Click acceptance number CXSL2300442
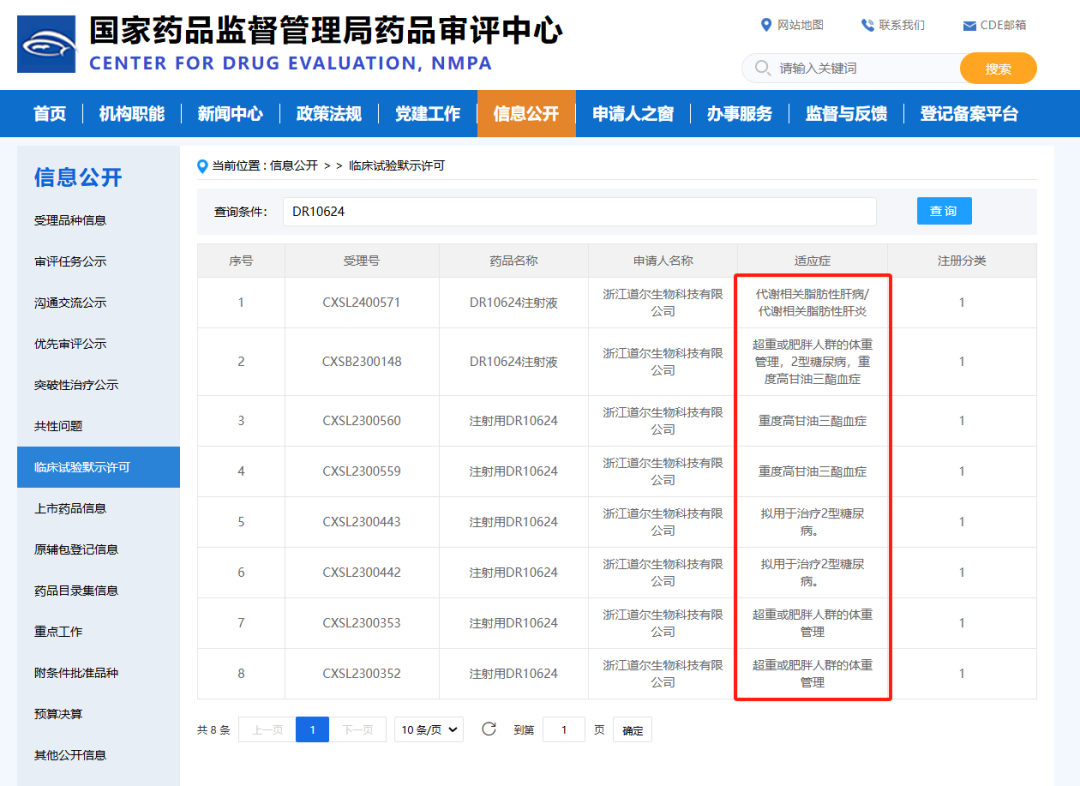This screenshot has height=786, width=1080. (x=362, y=572)
